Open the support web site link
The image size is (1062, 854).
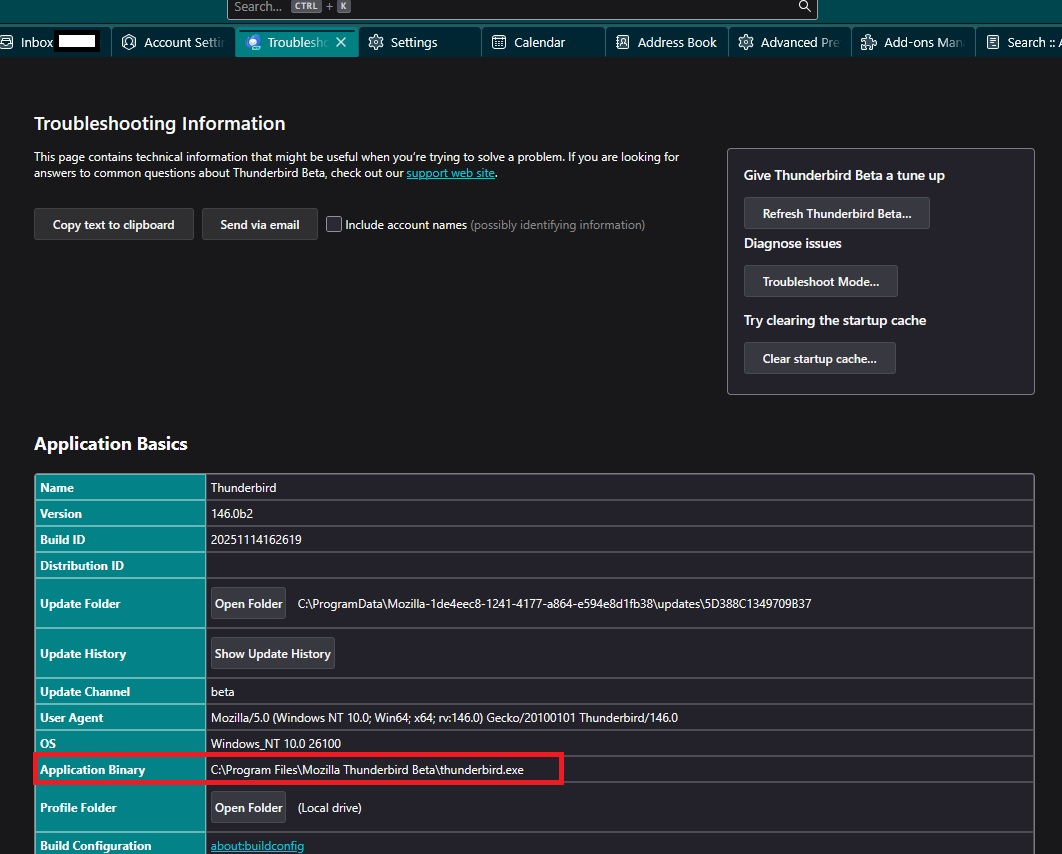pos(450,173)
